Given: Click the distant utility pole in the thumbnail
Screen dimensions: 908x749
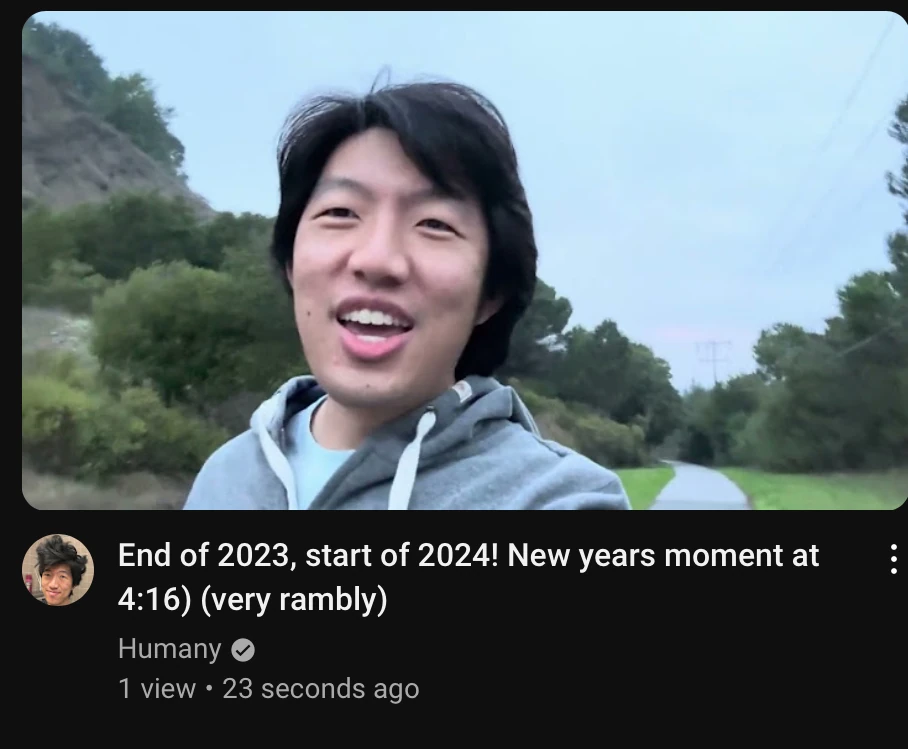Looking at the screenshot, I should click(713, 359).
